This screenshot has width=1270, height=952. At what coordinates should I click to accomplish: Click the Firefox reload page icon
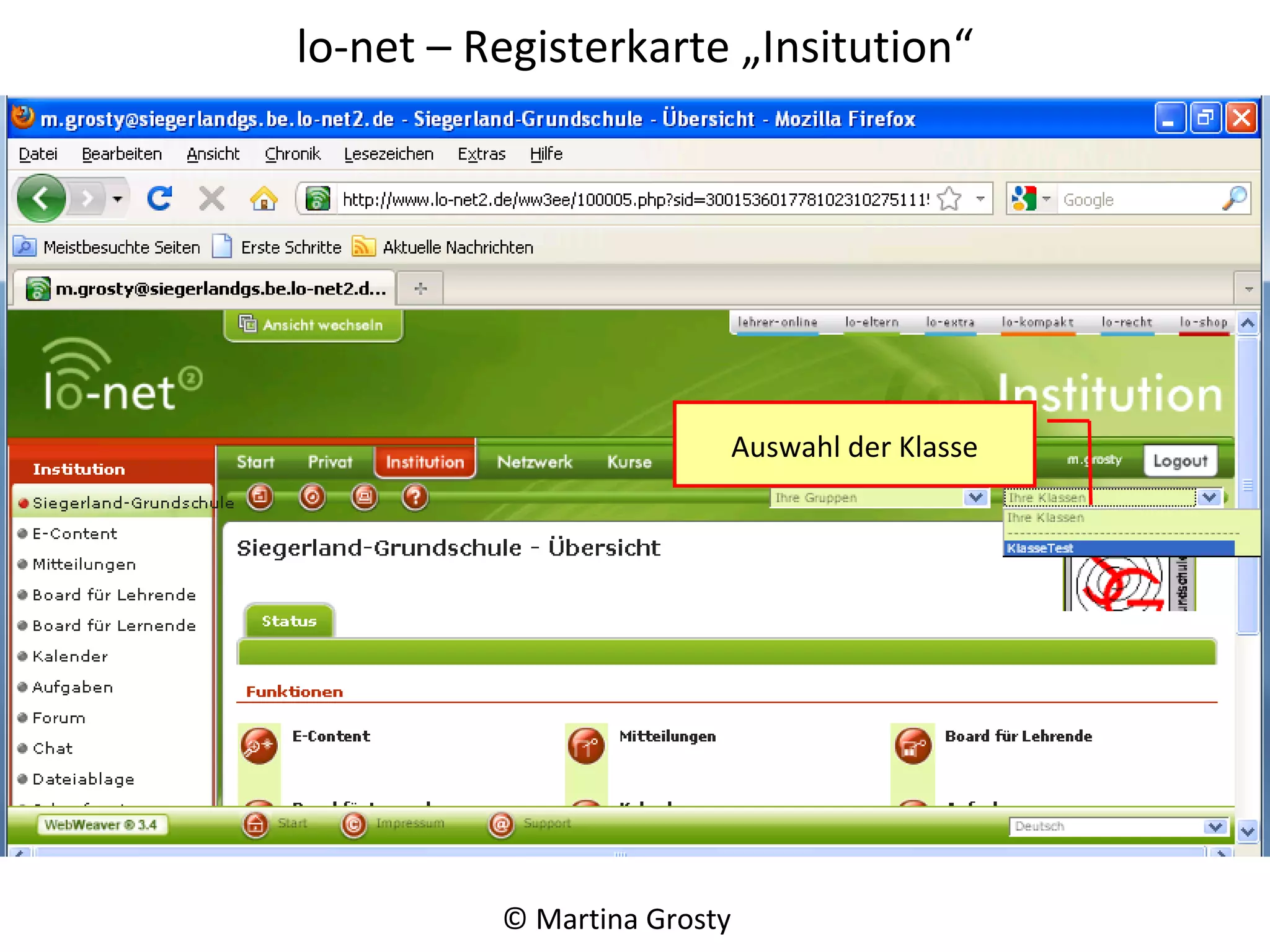click(159, 199)
